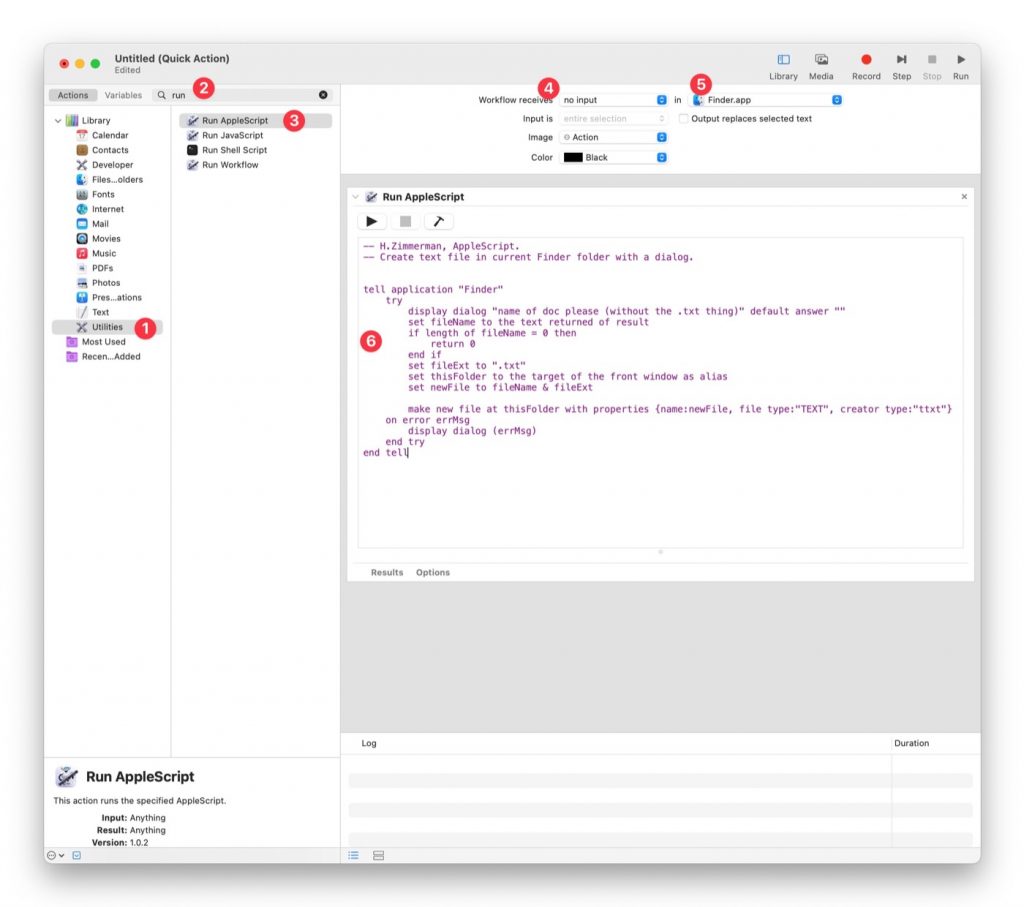Choose the Black color swatch dropdown
This screenshot has width=1024, height=907.
click(613, 157)
